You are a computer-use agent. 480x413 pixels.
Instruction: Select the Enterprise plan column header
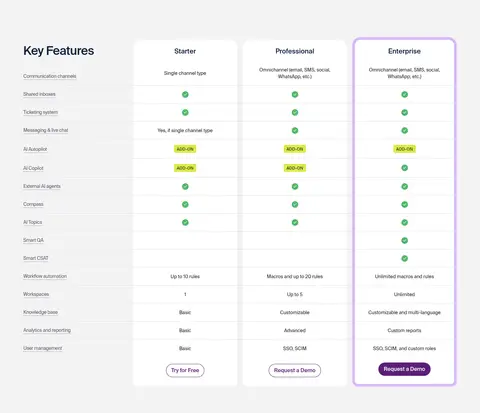(x=404, y=51)
